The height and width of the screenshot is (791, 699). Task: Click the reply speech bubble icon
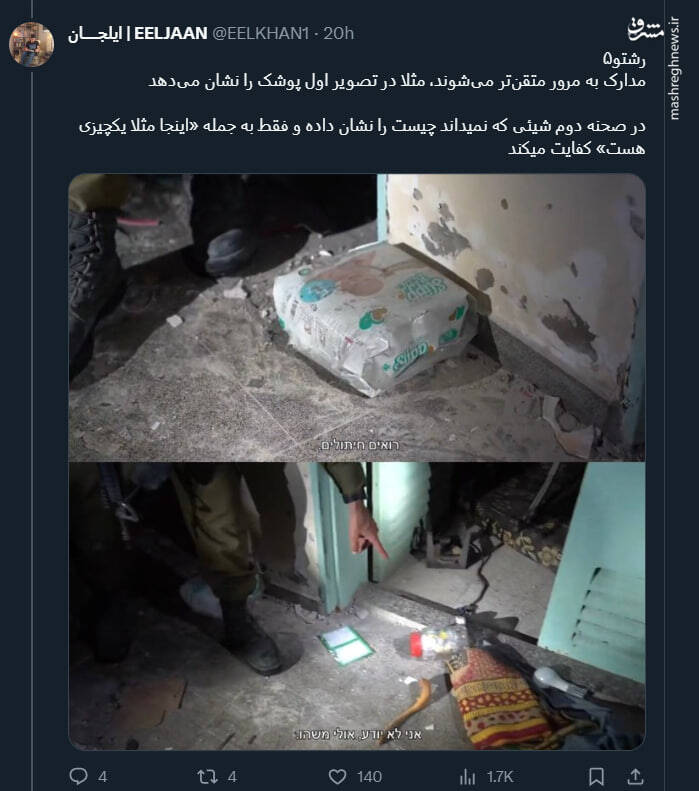coord(78,776)
